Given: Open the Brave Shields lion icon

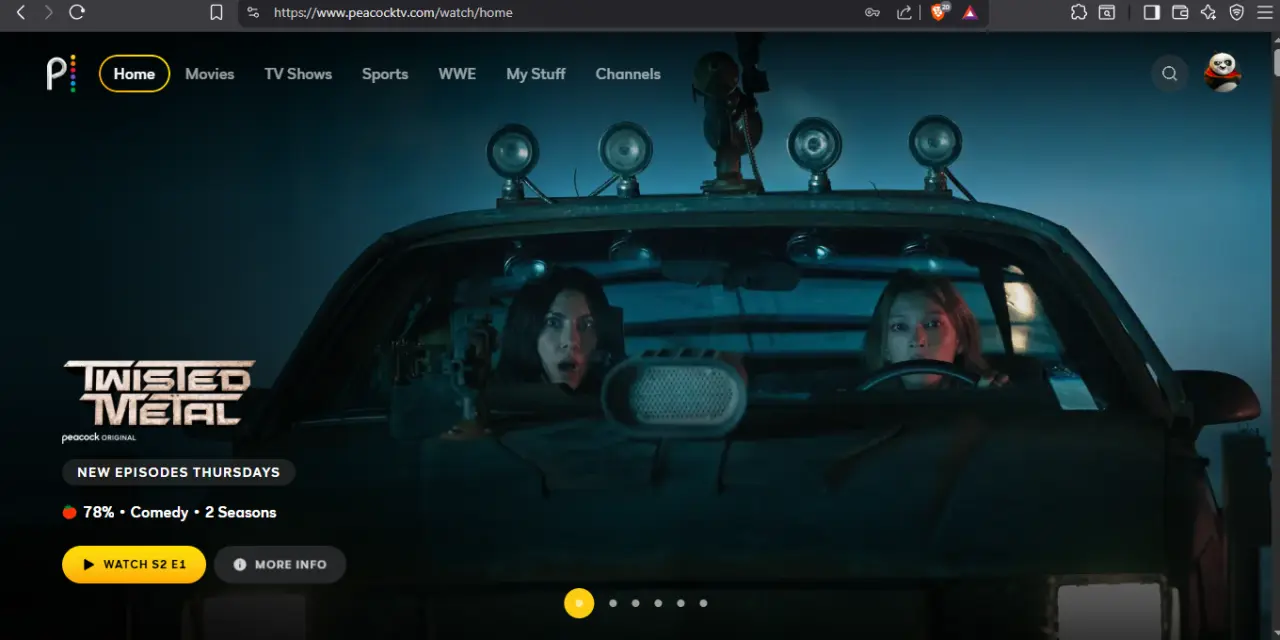Looking at the screenshot, I should coord(939,12).
